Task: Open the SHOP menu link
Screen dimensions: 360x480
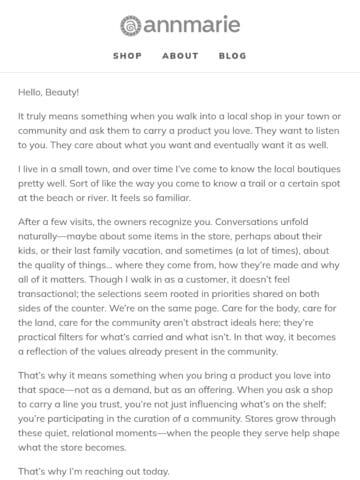Action: click(x=127, y=56)
